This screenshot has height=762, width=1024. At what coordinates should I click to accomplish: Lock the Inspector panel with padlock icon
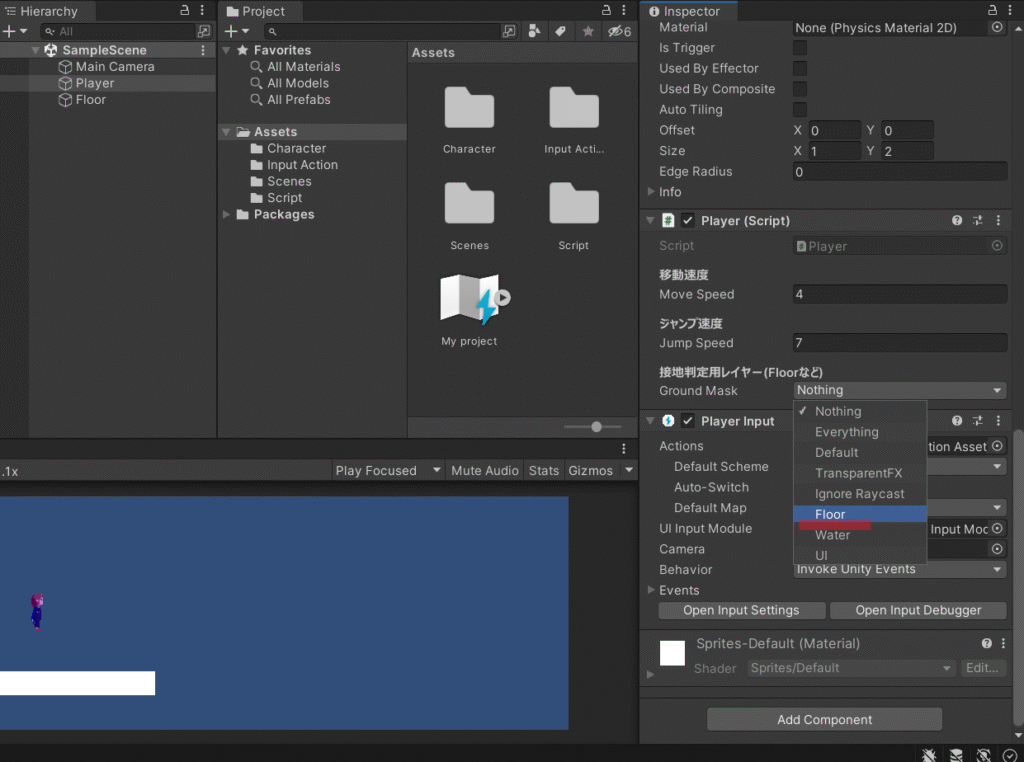(991, 10)
